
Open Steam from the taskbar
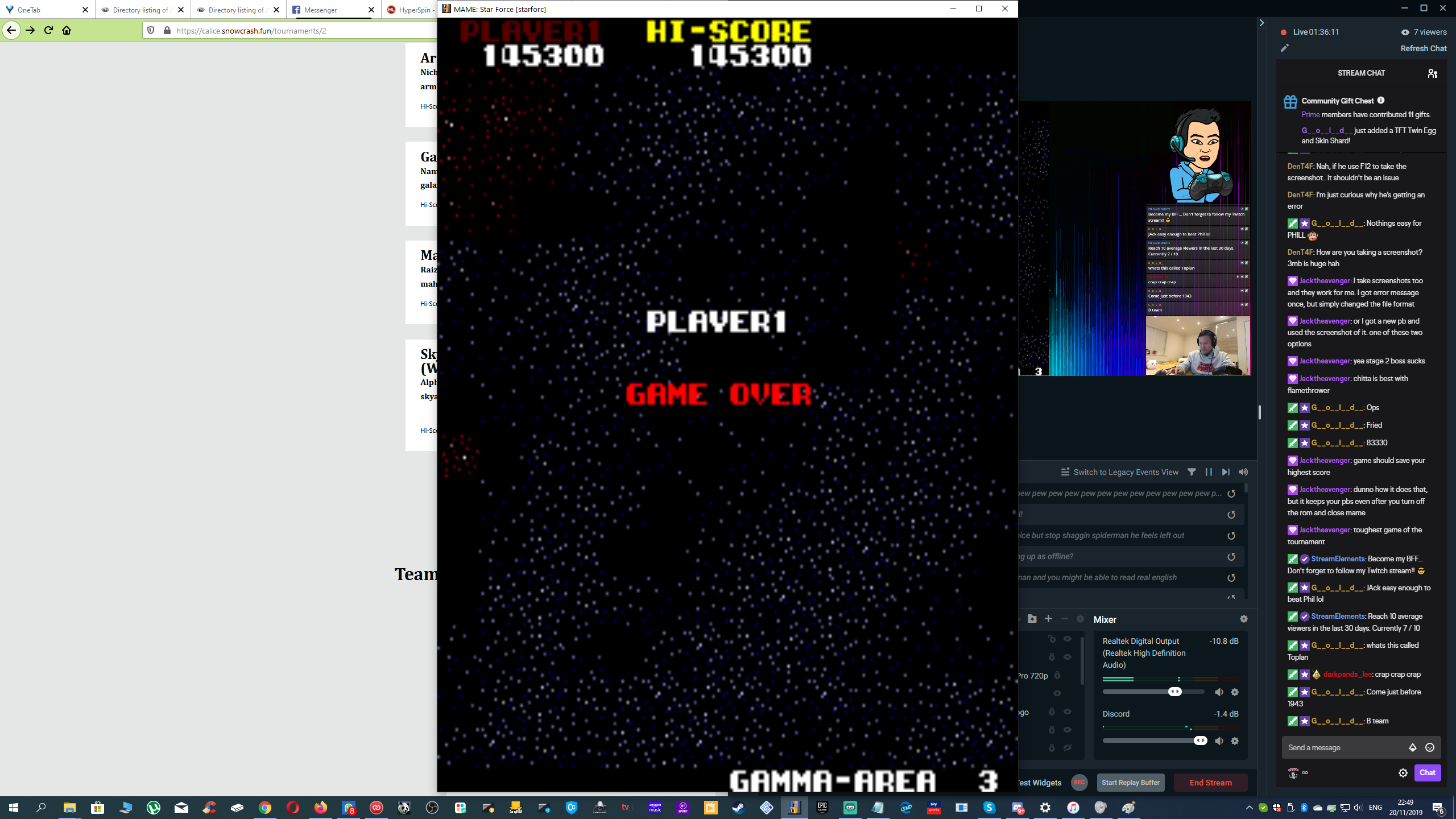click(x=738, y=808)
